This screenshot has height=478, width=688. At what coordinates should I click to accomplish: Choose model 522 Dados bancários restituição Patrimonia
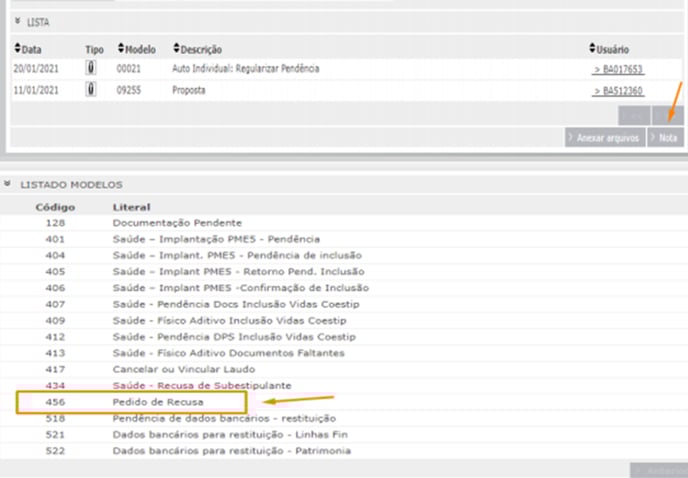pos(232,451)
